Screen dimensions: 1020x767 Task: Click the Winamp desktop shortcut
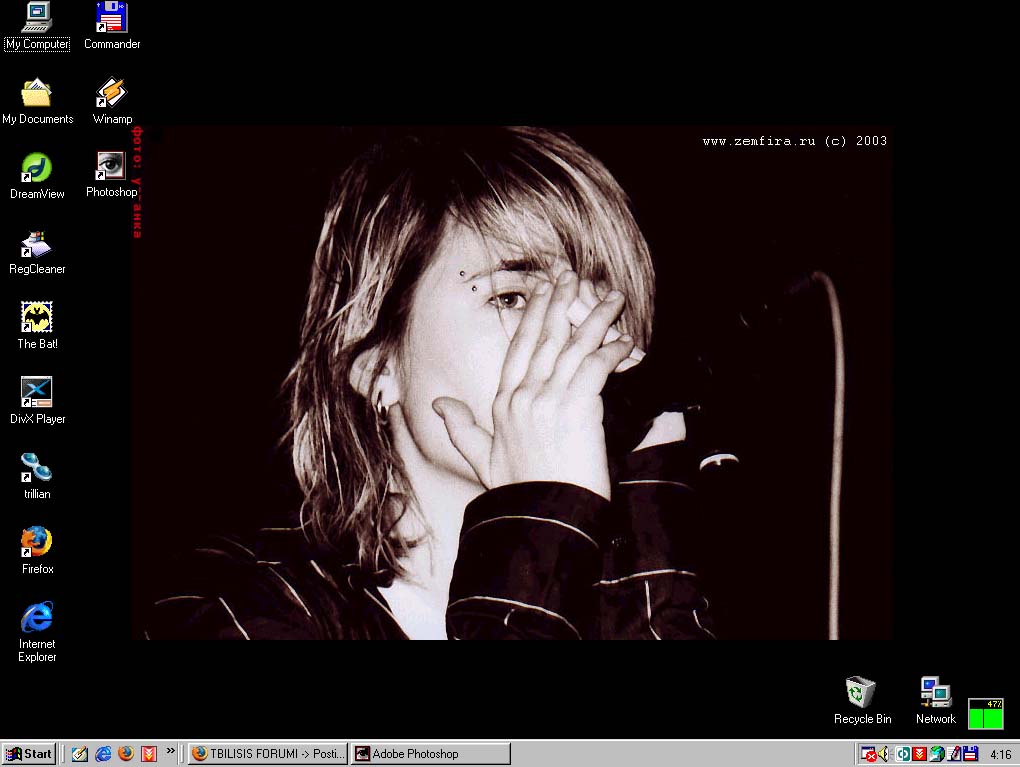coord(112,93)
